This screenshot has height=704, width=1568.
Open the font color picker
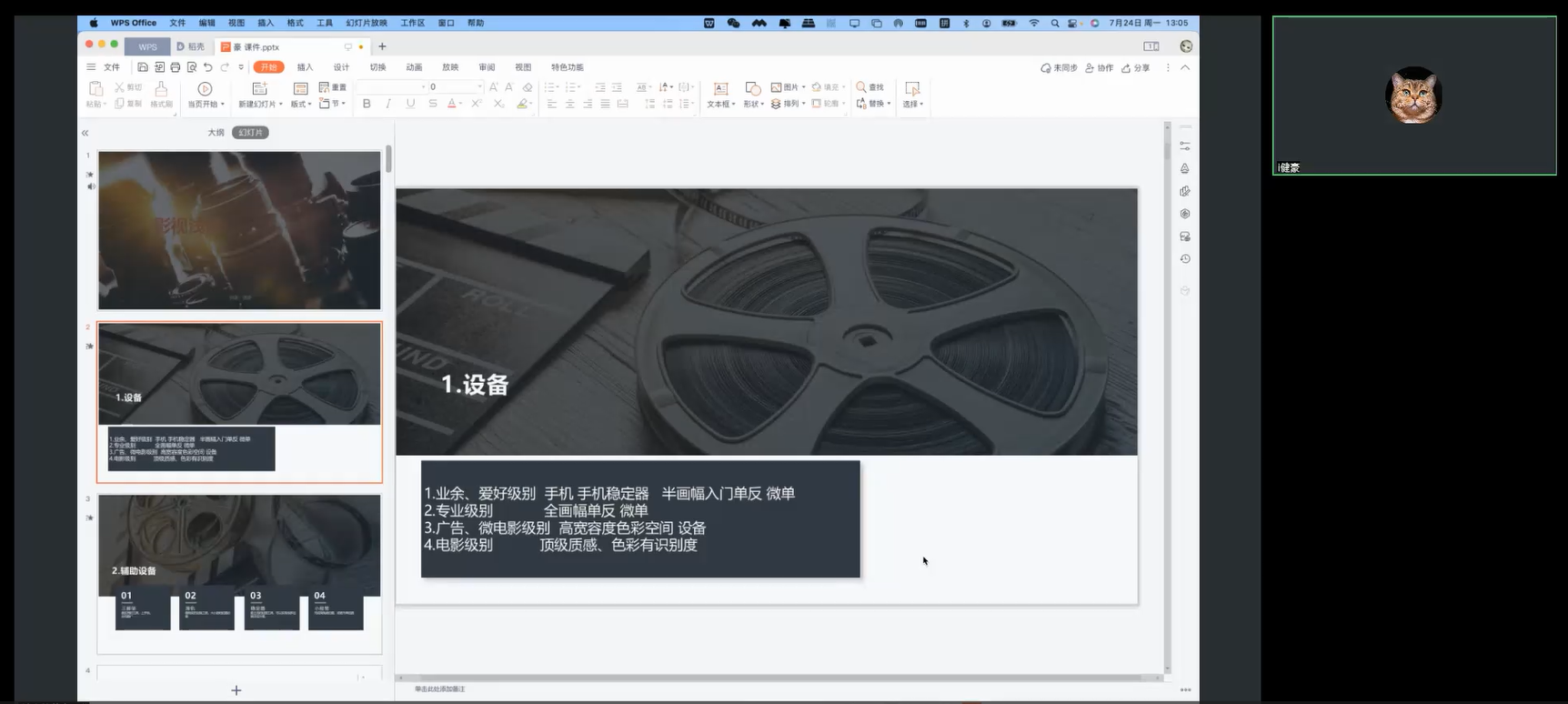(x=461, y=104)
